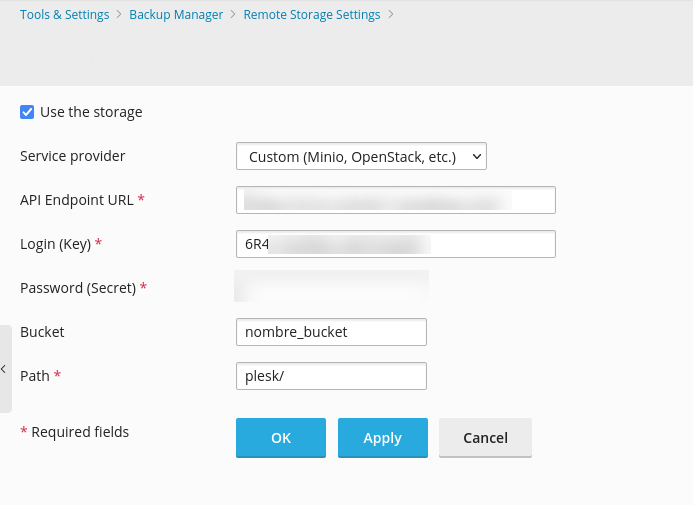Edit the Path field containing plesk/
This screenshot has width=693, height=505.
(x=331, y=376)
